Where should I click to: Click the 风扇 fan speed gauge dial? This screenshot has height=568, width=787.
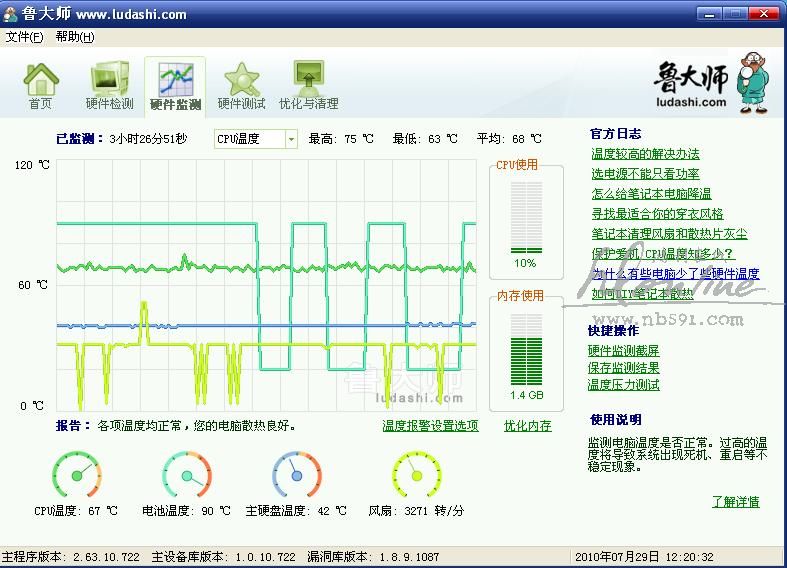pos(416,474)
